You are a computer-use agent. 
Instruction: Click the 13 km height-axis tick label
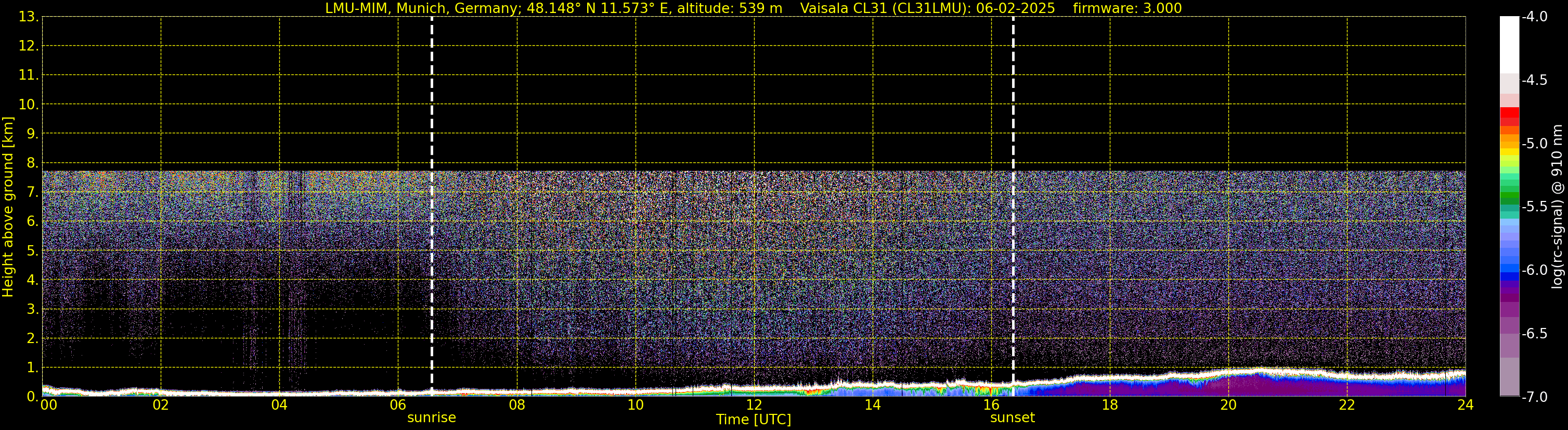pos(29,17)
